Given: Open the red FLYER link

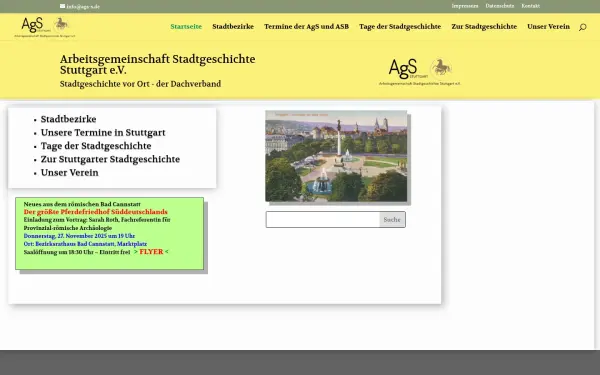Looking at the screenshot, I should 151,252.
